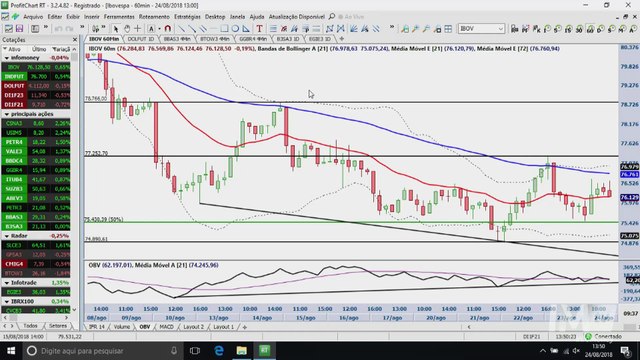640x360 pixels.
Task: Switch to the MACD indicator tab
Action: [x=166, y=327]
